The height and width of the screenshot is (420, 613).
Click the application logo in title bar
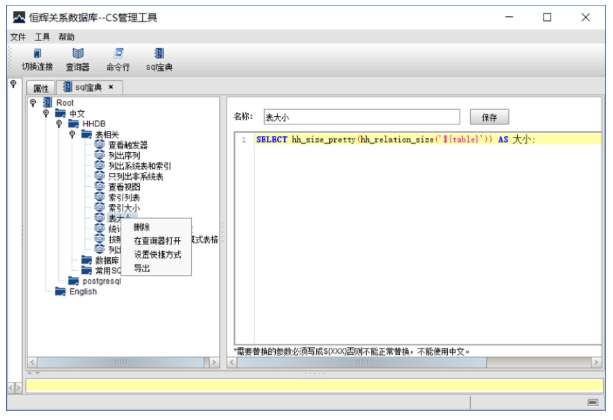19,17
